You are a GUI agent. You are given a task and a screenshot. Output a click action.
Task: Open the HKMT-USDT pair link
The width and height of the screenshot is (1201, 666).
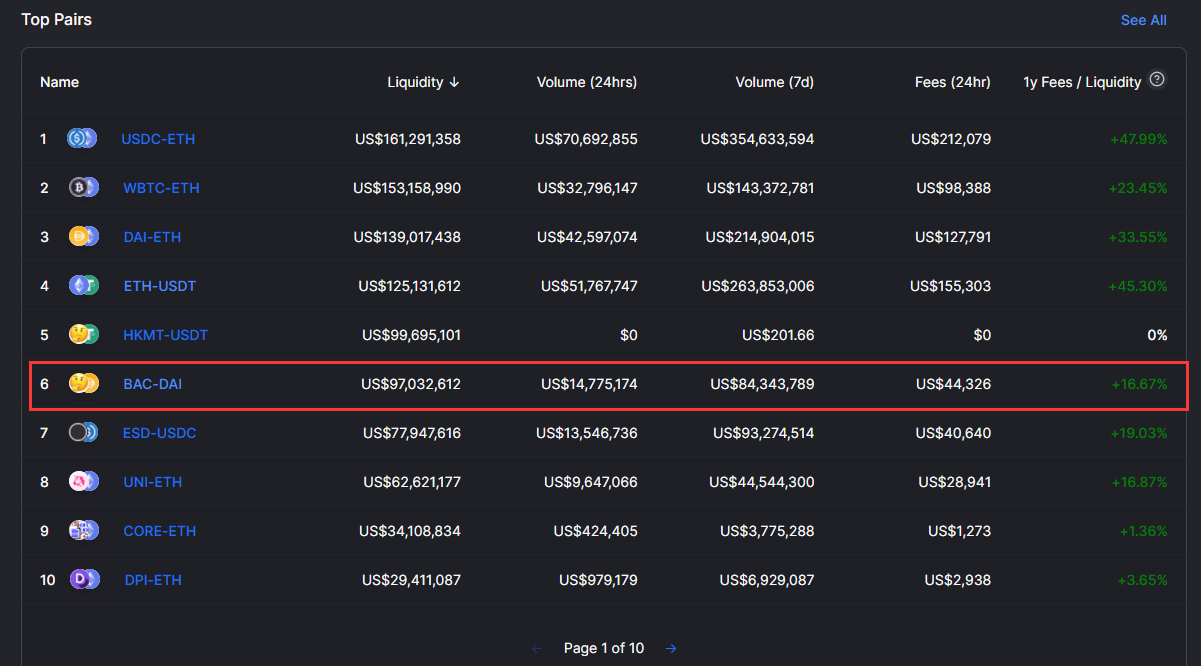[165, 335]
